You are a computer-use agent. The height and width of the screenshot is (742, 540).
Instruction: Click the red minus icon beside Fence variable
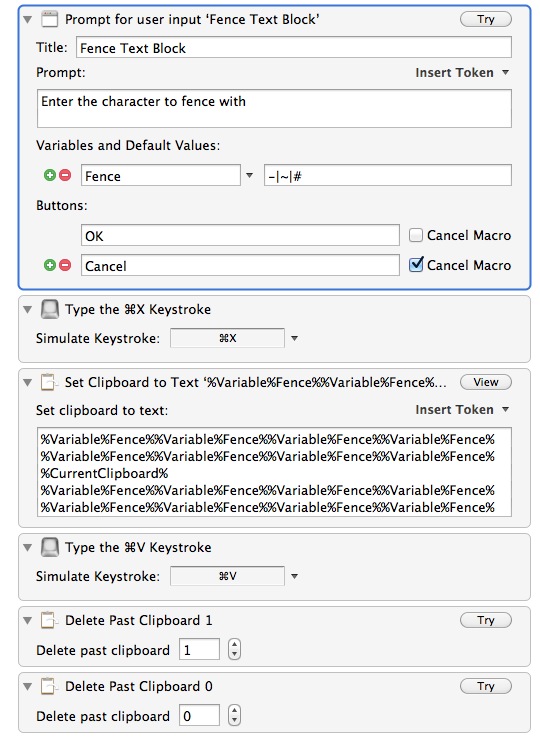pyautogui.click(x=65, y=175)
